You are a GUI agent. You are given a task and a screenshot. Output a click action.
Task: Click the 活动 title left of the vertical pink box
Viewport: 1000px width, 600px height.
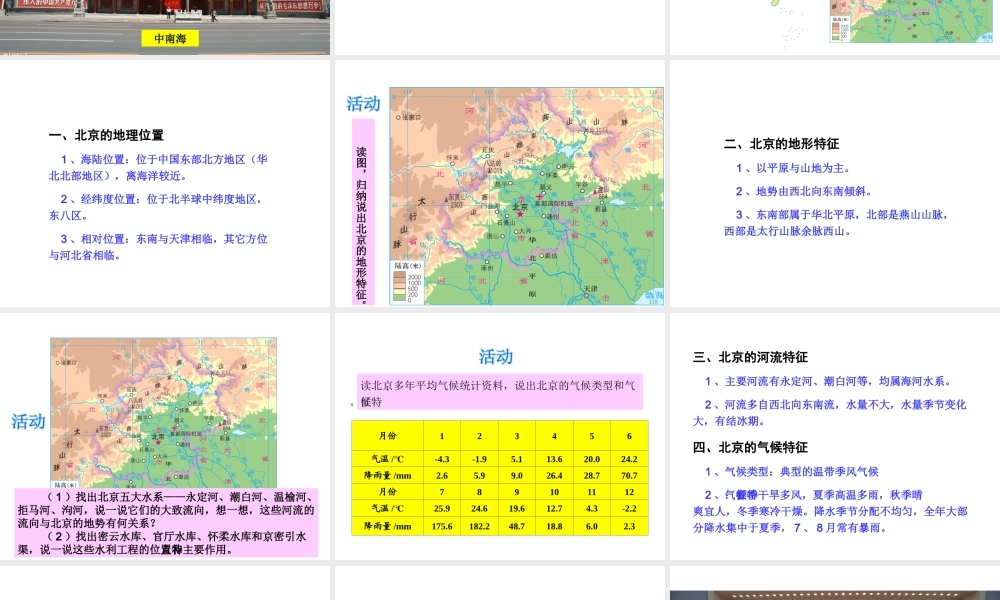[363, 104]
